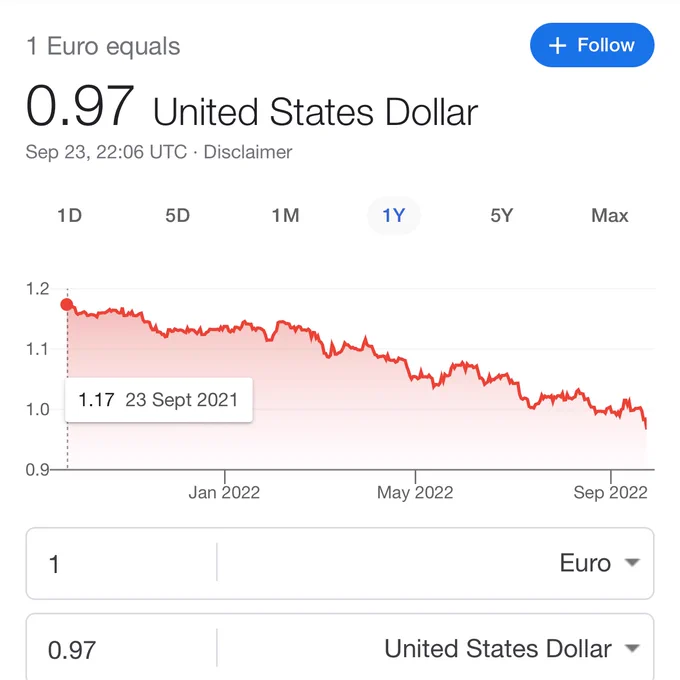Open the Euro currency dropdown arrow
Screen dimensions: 680x680
click(632, 562)
